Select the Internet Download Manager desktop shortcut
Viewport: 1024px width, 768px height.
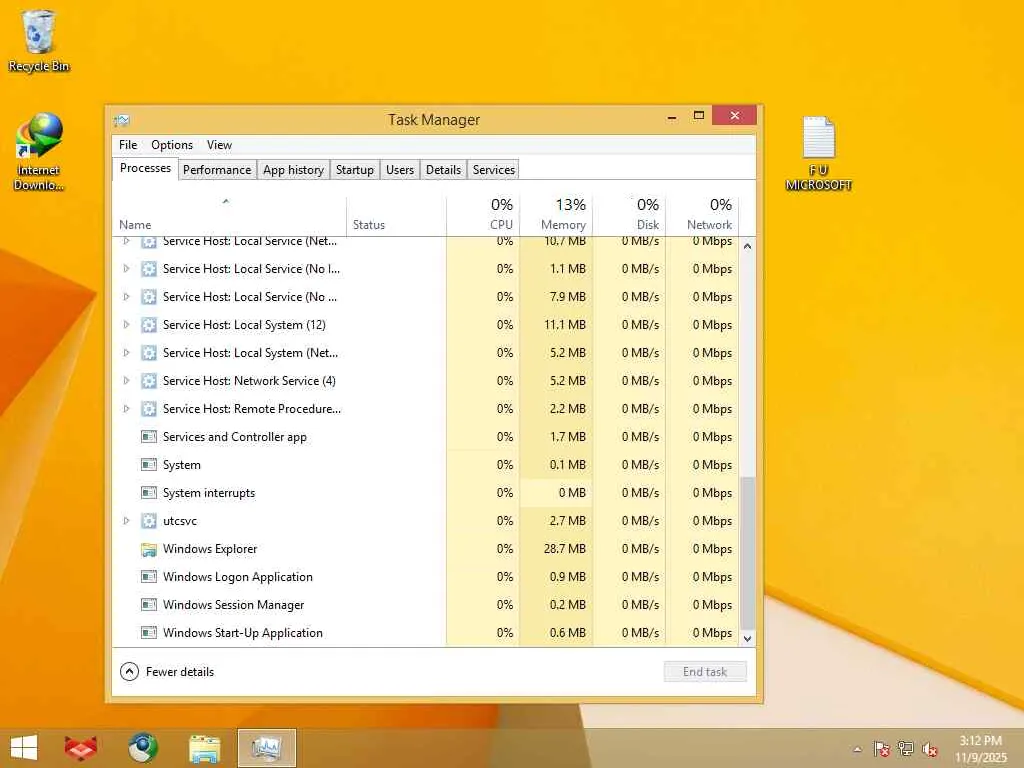39,152
